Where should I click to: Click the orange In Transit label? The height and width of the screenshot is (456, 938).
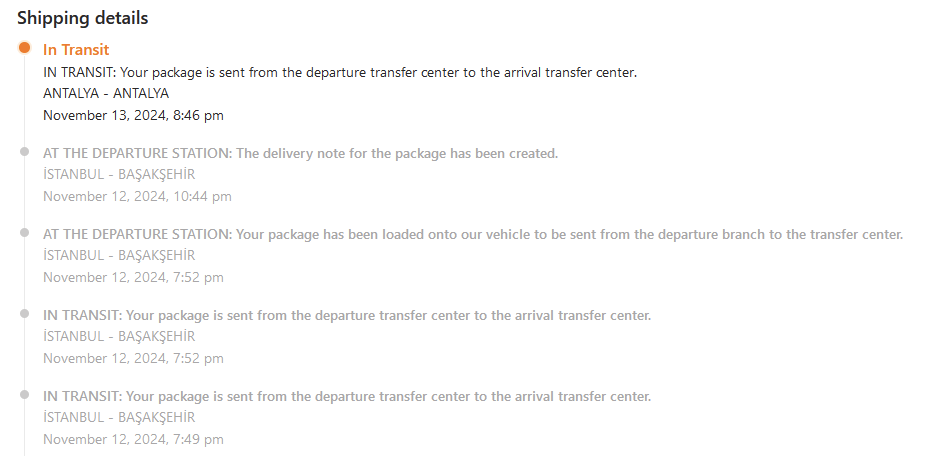(x=76, y=49)
